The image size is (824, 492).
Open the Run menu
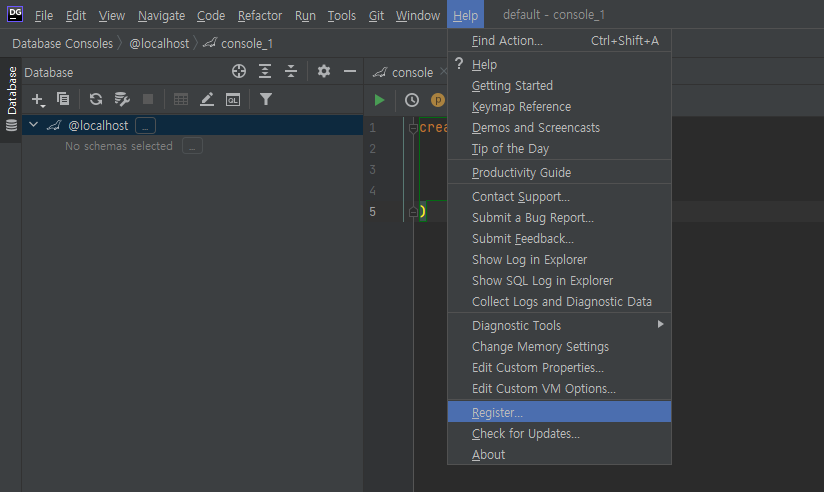[305, 16]
